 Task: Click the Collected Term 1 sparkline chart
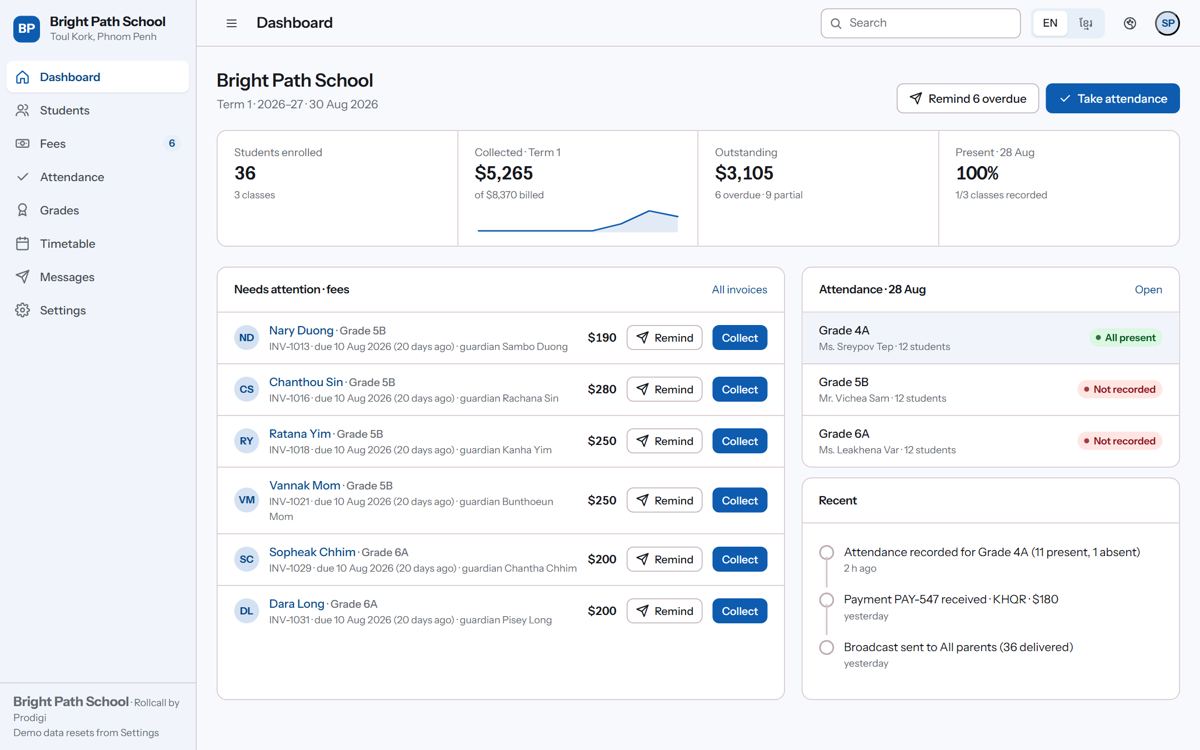578,221
